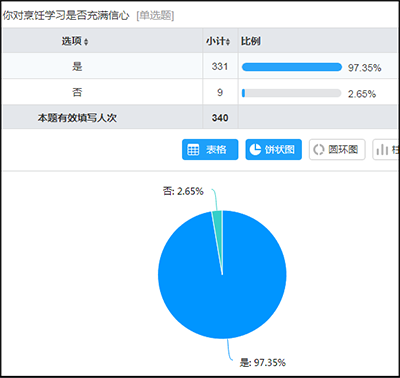Click the 97.35% progress bar for 是
This screenshot has width=400, height=378.
click(292, 67)
